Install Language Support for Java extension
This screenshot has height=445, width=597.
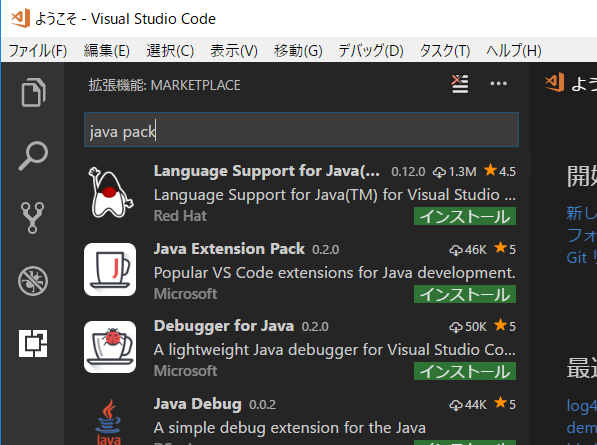(x=465, y=216)
